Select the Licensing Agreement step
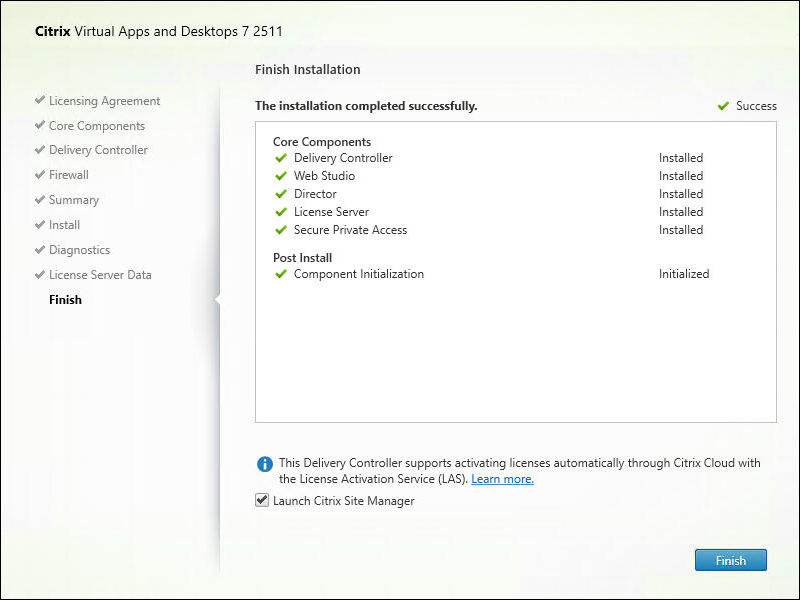Image resolution: width=800 pixels, height=600 pixels. [x=104, y=101]
